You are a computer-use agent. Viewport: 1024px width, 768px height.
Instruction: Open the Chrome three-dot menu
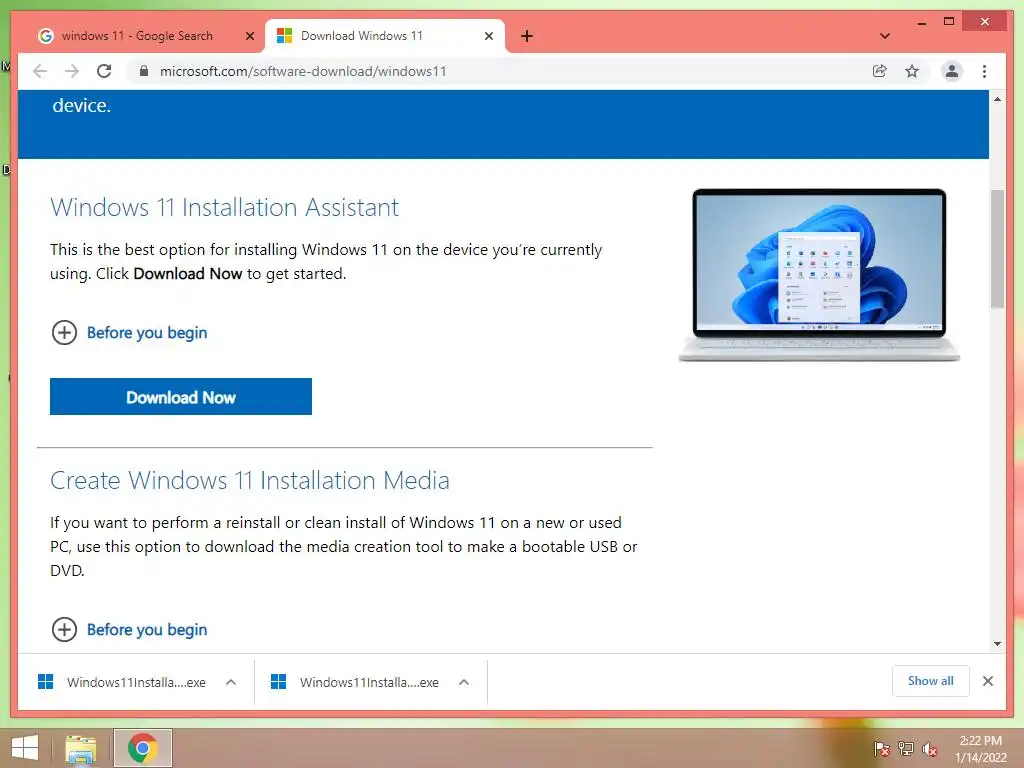(x=984, y=71)
